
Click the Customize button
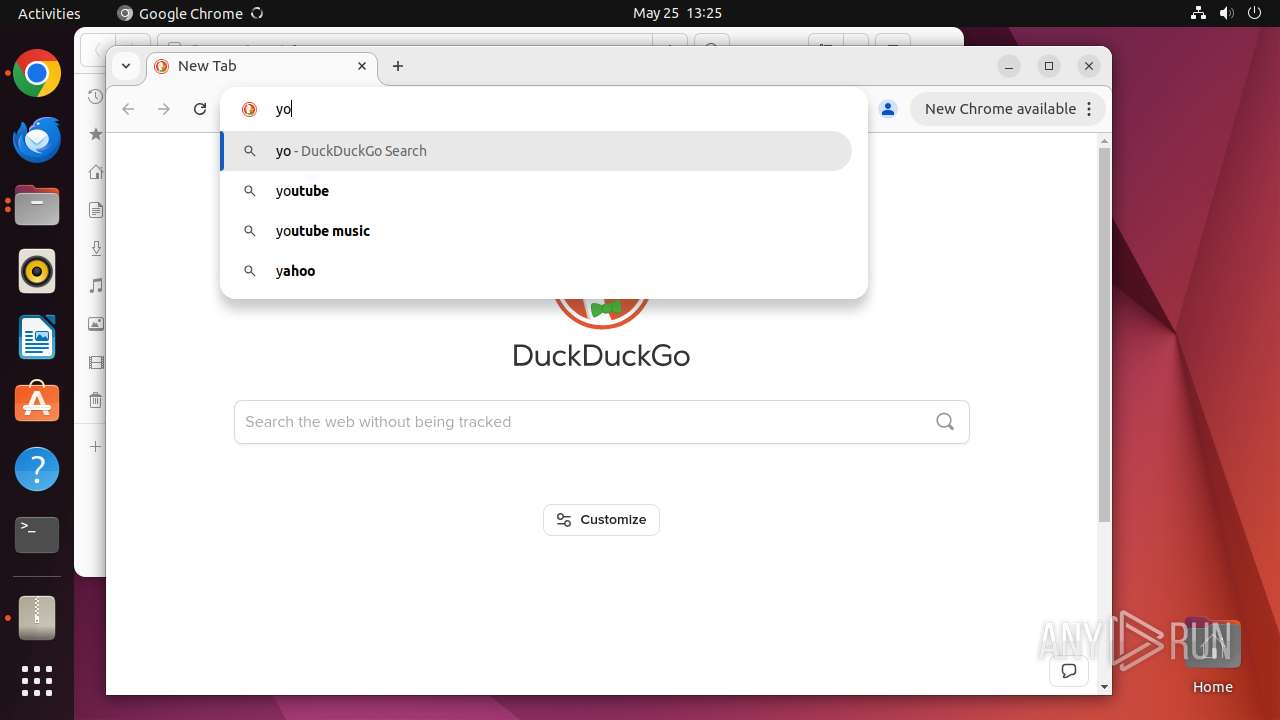tap(601, 520)
